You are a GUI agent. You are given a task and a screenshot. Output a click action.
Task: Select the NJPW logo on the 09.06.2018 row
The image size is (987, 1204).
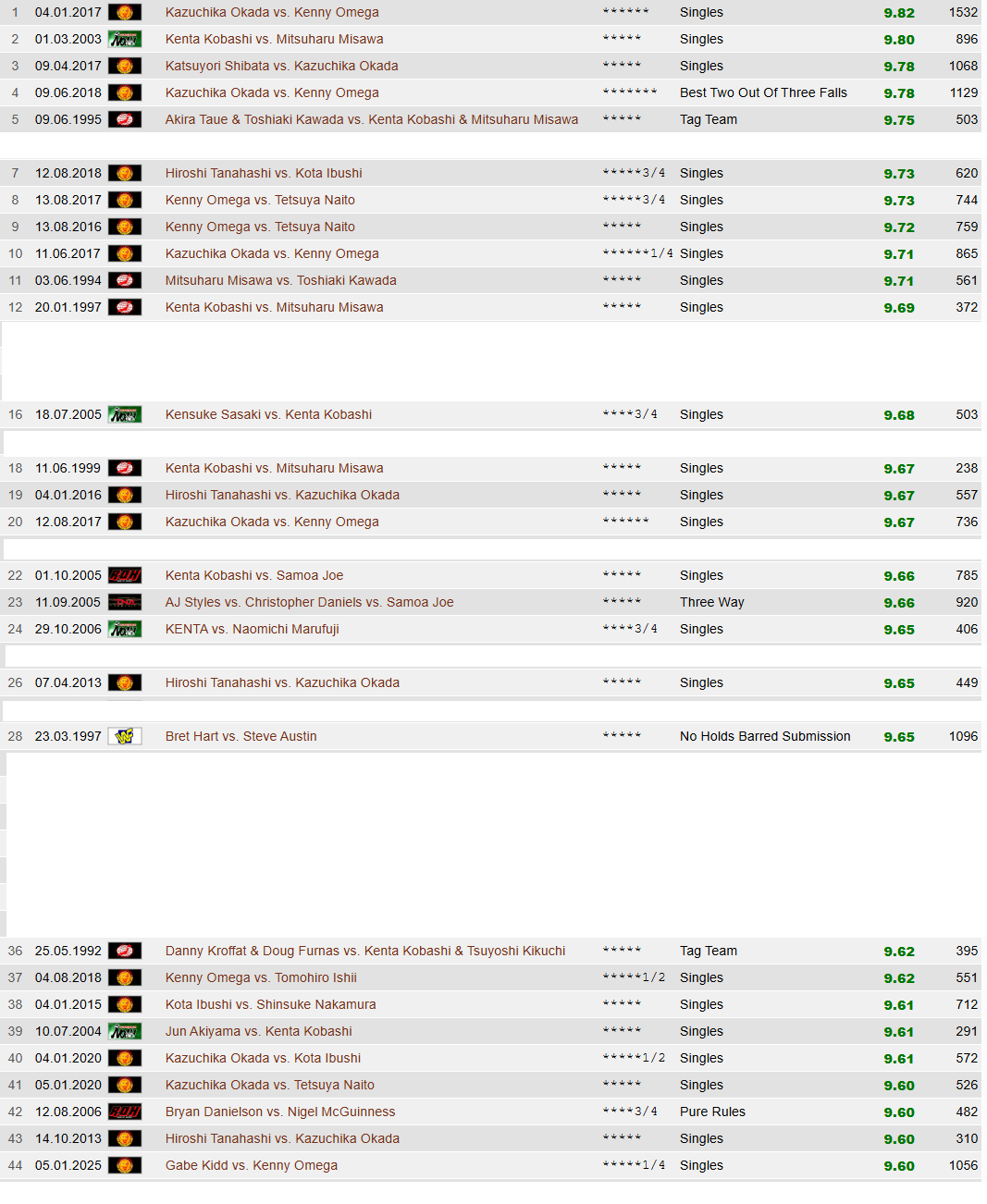tap(125, 92)
